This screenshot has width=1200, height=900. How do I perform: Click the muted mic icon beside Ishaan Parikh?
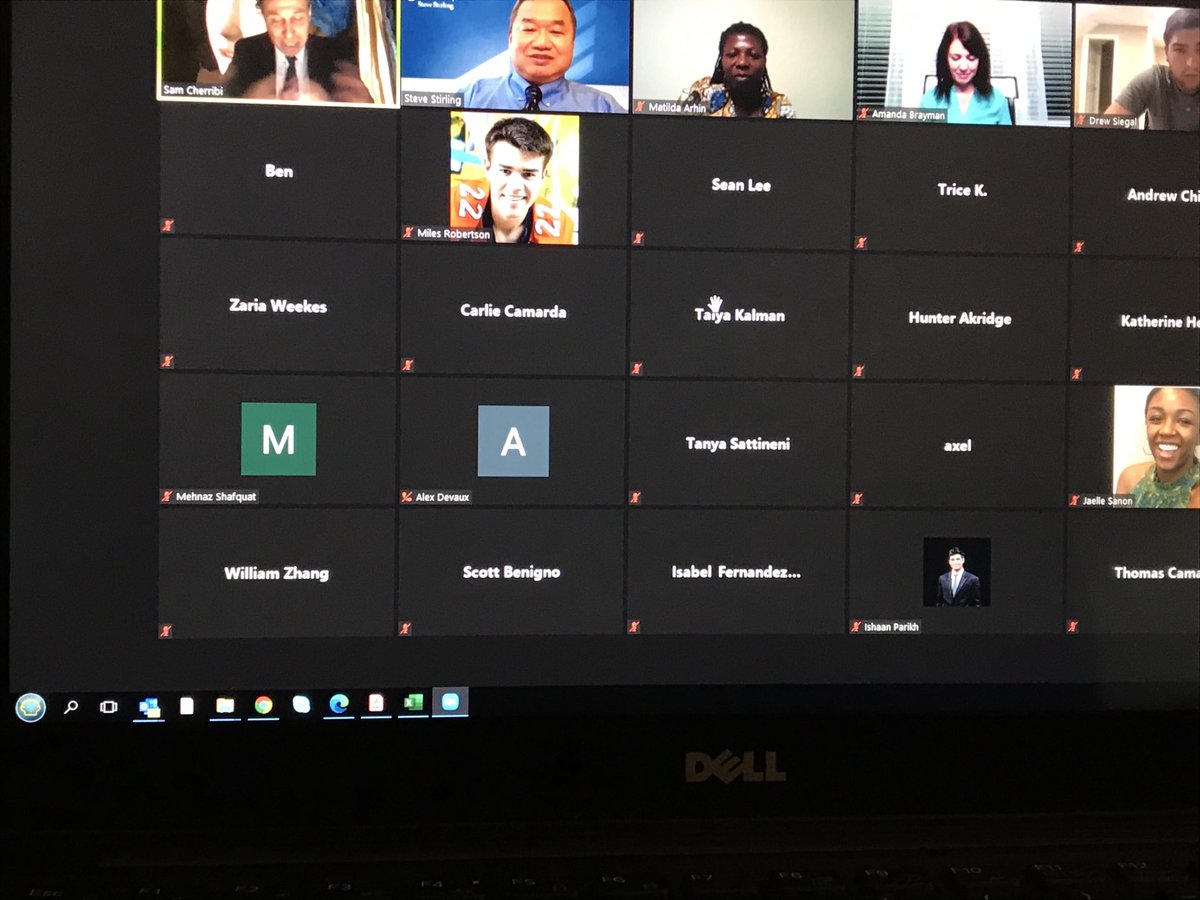(856, 627)
